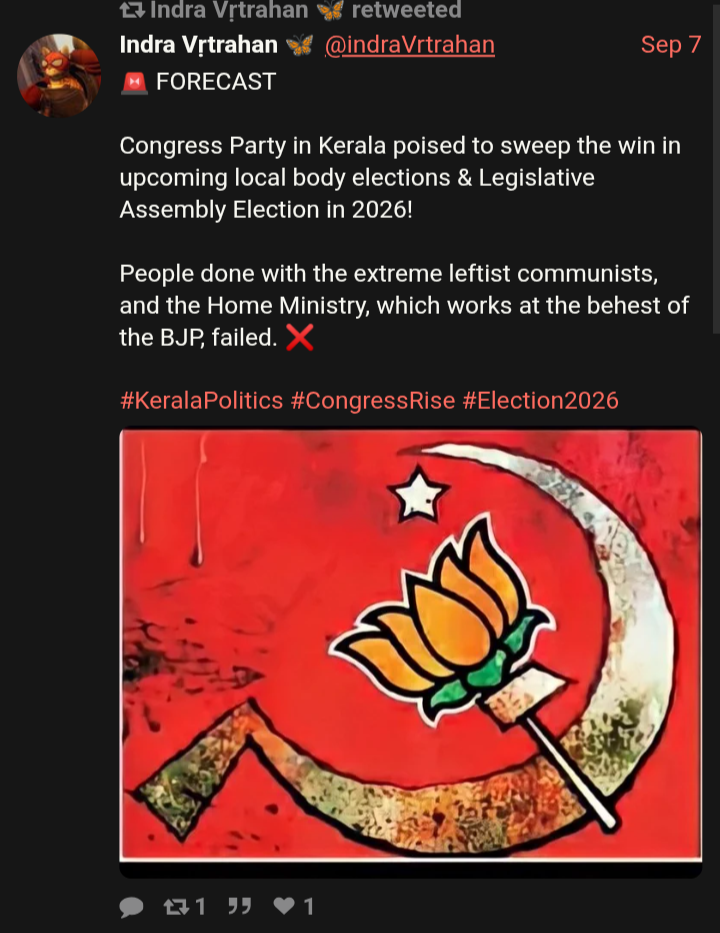Like the tweet with the heart icon

tap(284, 906)
